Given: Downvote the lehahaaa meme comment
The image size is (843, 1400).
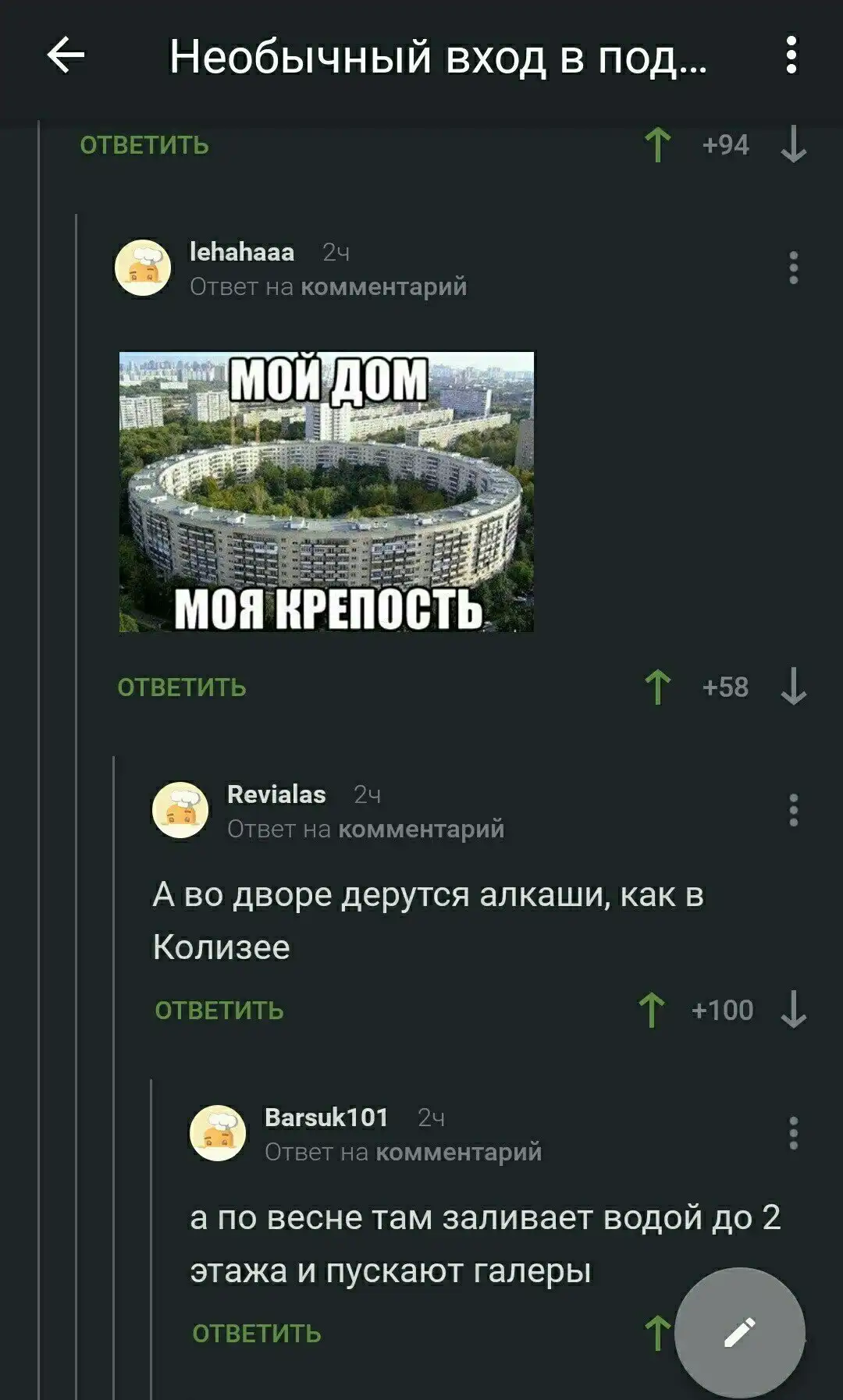Looking at the screenshot, I should click(x=793, y=687).
